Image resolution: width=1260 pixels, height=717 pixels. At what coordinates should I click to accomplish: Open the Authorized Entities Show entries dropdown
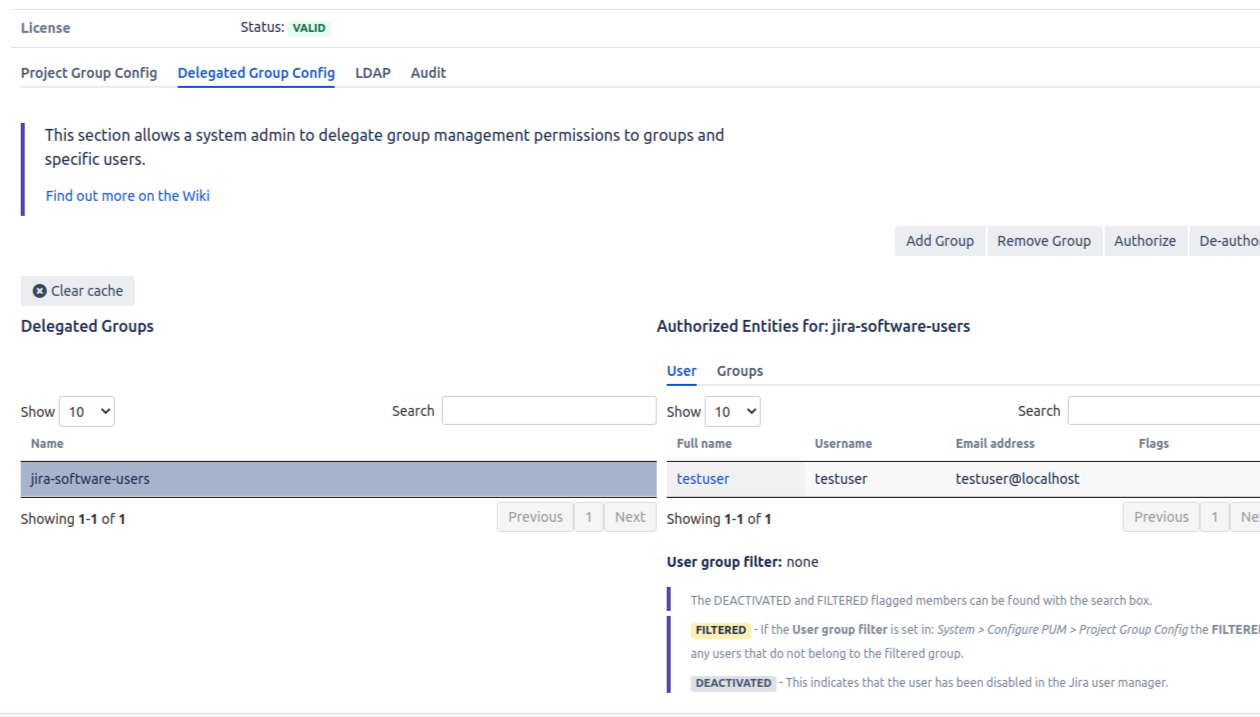pos(733,411)
